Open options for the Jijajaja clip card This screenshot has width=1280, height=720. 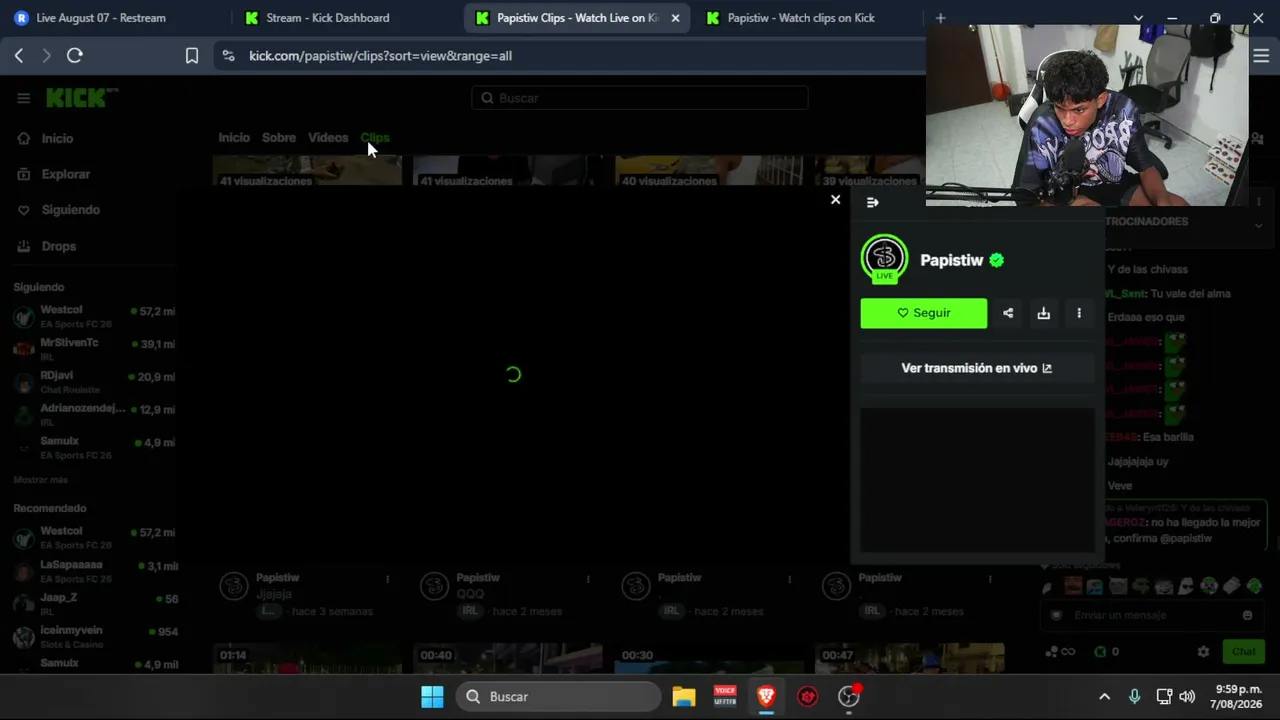tap(387, 579)
